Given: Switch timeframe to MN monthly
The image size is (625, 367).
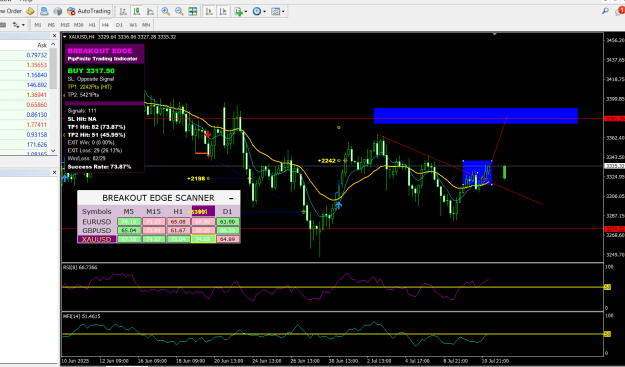Looking at the screenshot, I should point(146,25).
